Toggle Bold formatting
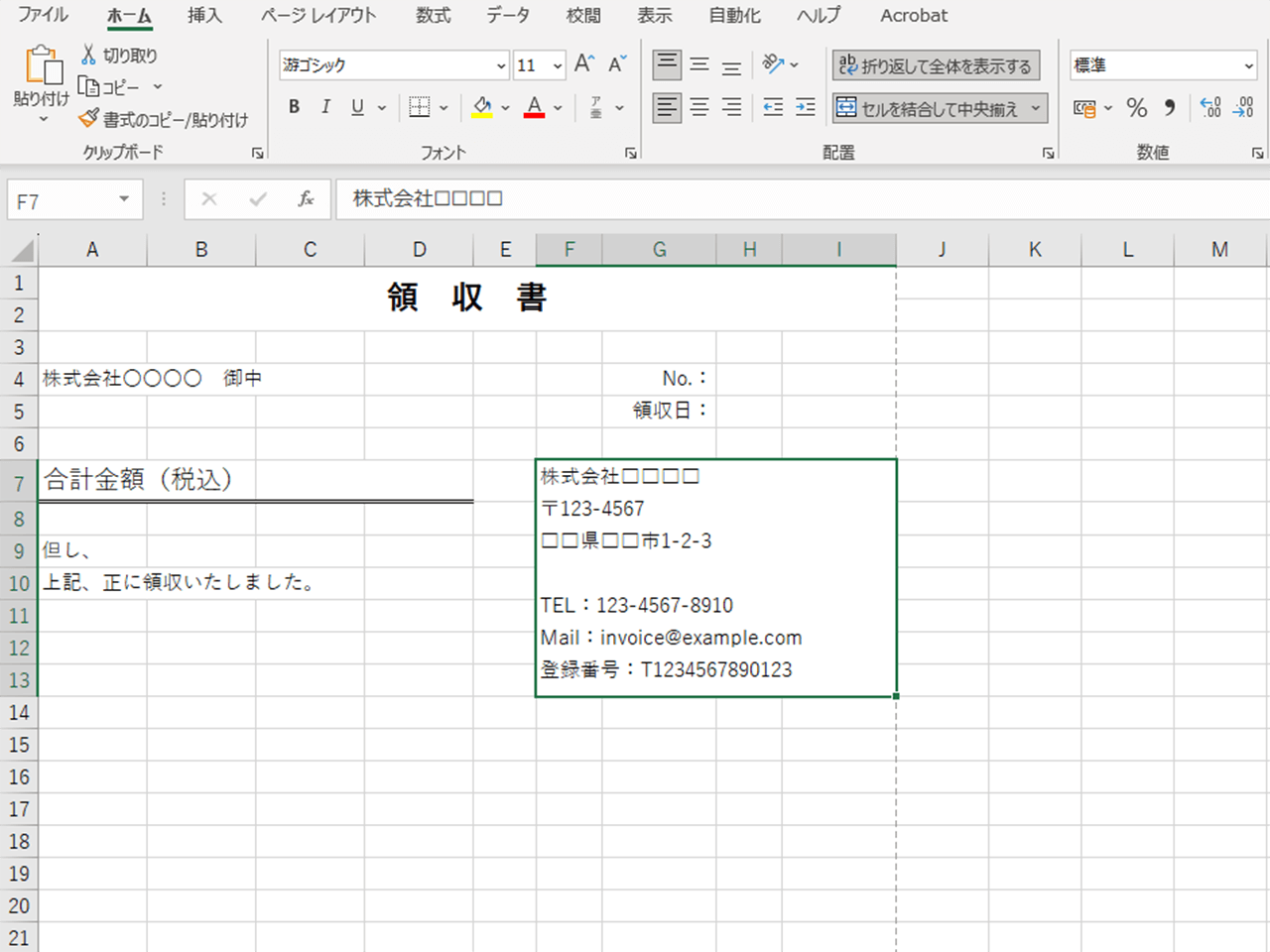This screenshot has height=952, width=1270. [294, 107]
